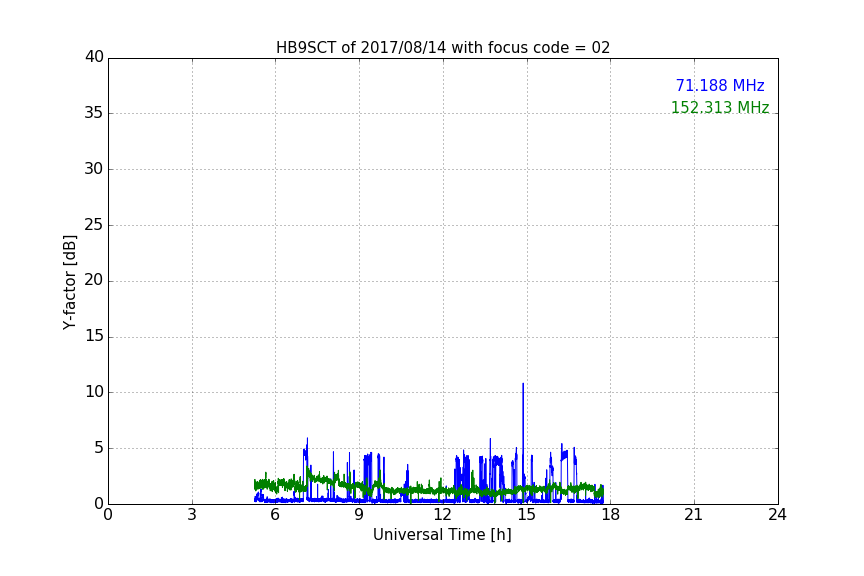Click x-axis tick label 24
This screenshot has height=576, width=864.
tap(777, 515)
